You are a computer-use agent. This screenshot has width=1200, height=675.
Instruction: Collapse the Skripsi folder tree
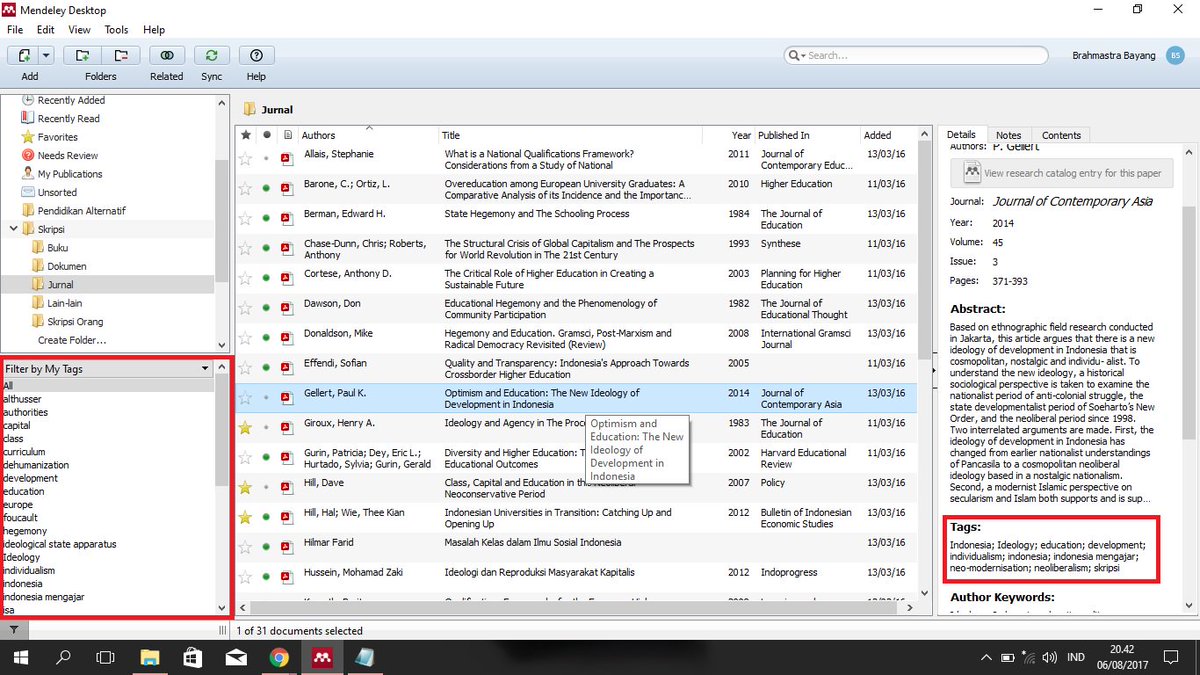tap(12, 229)
